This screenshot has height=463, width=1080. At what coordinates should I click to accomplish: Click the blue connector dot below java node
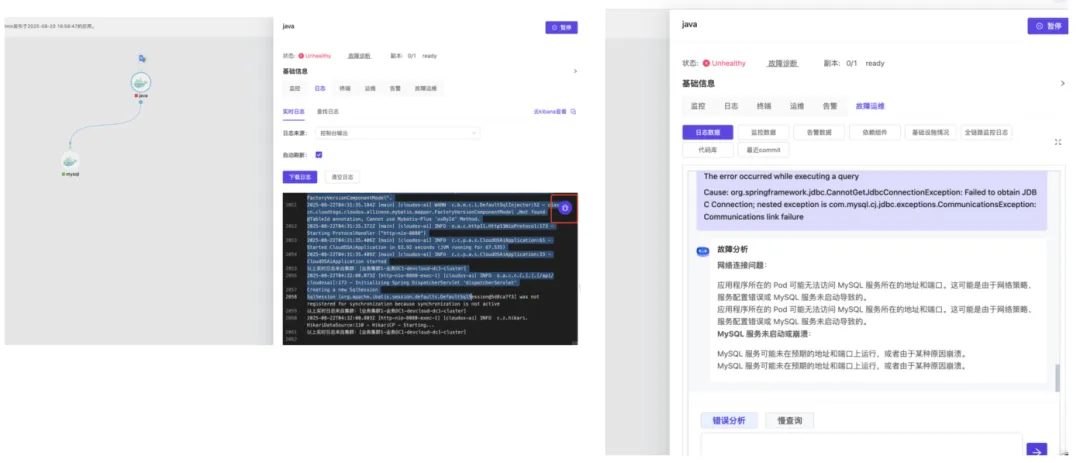click(x=141, y=103)
